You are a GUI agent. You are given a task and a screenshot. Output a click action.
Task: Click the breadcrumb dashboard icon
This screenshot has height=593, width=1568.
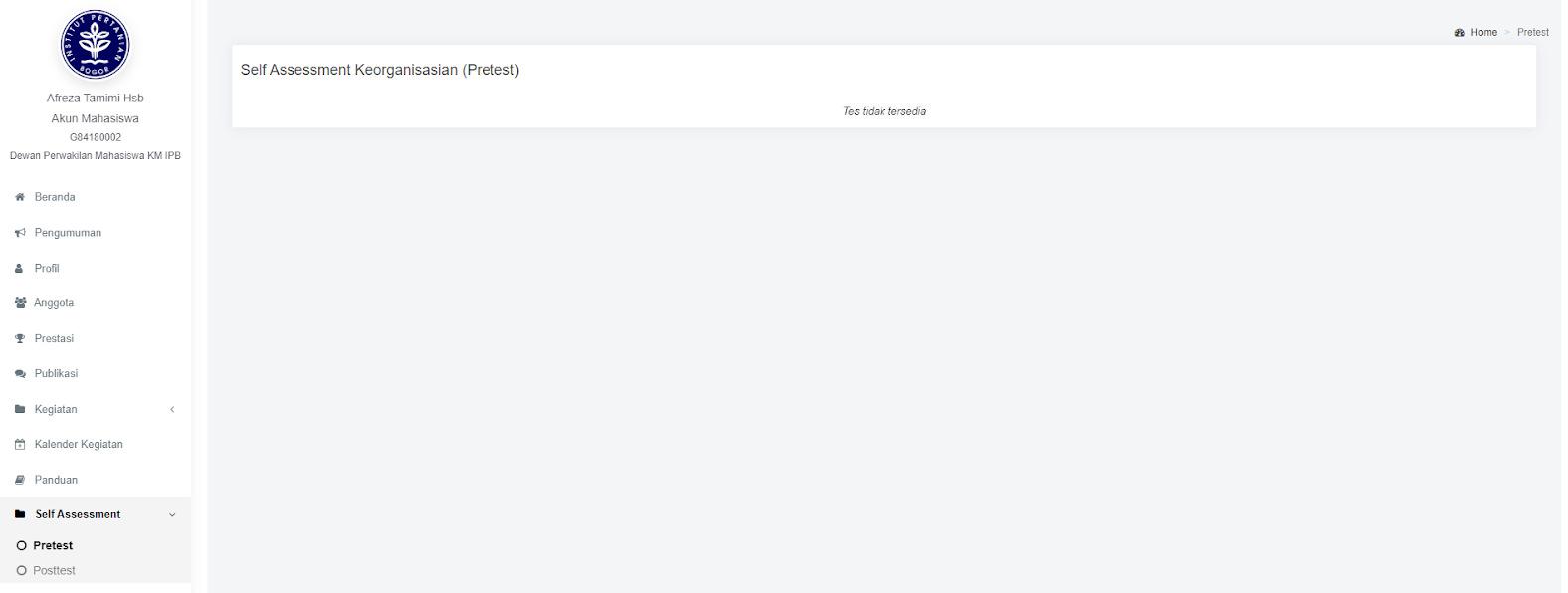(x=1459, y=33)
